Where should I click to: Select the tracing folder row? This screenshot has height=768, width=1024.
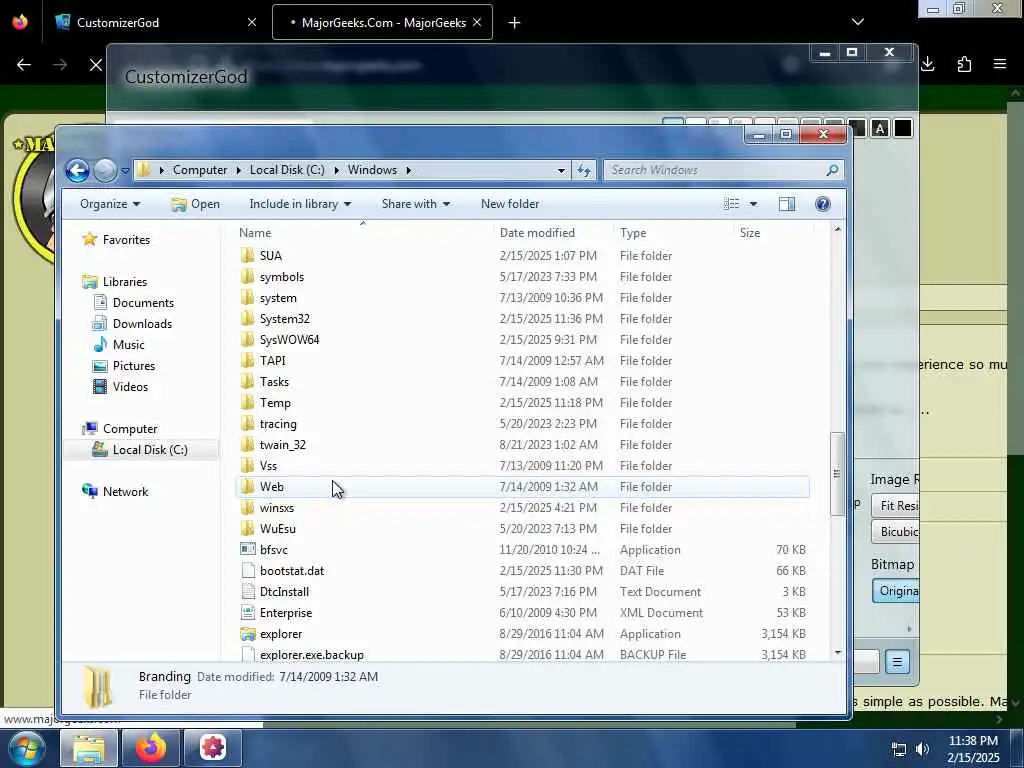(x=522, y=424)
